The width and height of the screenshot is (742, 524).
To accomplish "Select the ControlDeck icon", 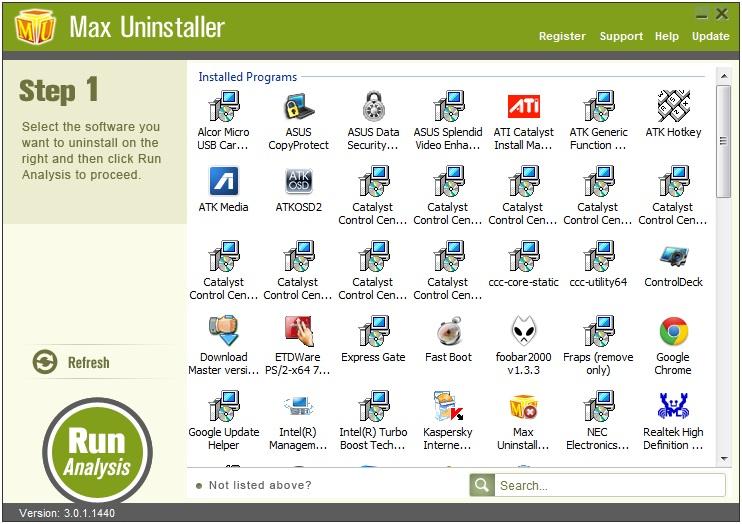I will click(673, 256).
